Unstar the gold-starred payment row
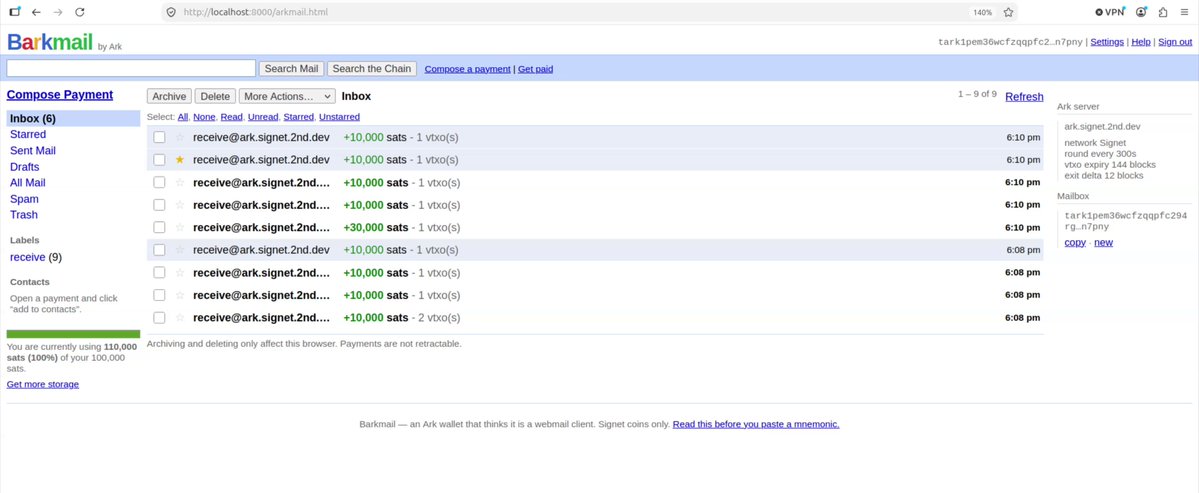This screenshot has width=1199, height=493. [x=180, y=160]
